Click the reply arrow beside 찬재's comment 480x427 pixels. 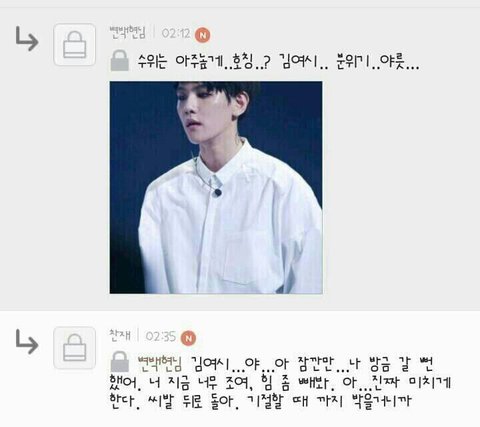(27, 342)
